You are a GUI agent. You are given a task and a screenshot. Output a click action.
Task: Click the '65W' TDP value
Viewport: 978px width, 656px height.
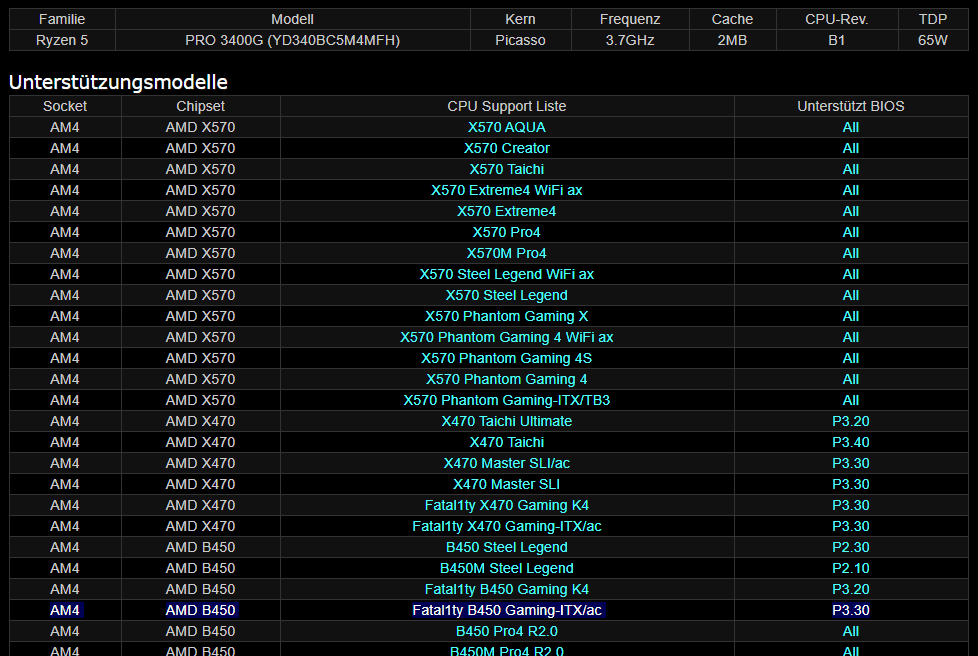tap(932, 41)
